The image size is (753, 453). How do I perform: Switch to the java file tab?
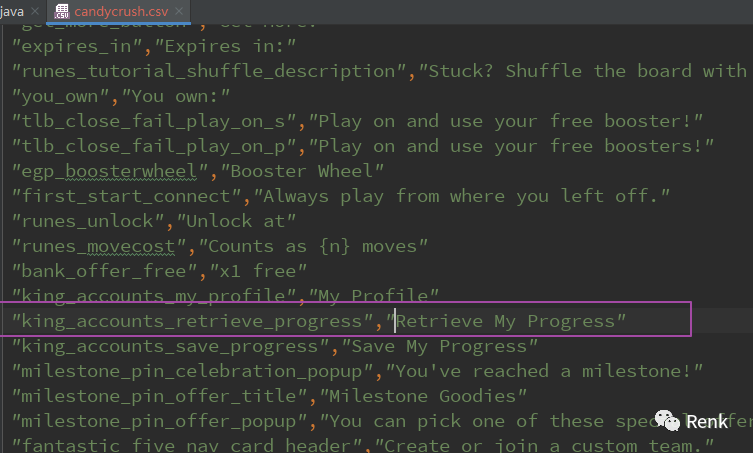point(12,11)
